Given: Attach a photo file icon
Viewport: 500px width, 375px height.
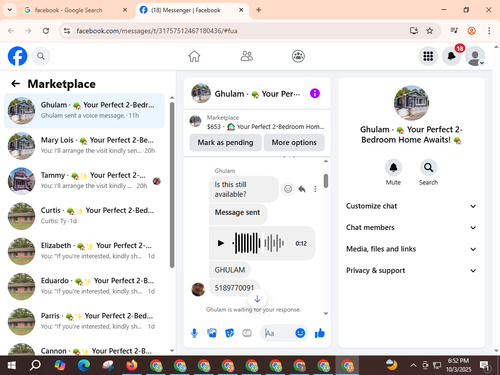Looking at the screenshot, I should 212,333.
